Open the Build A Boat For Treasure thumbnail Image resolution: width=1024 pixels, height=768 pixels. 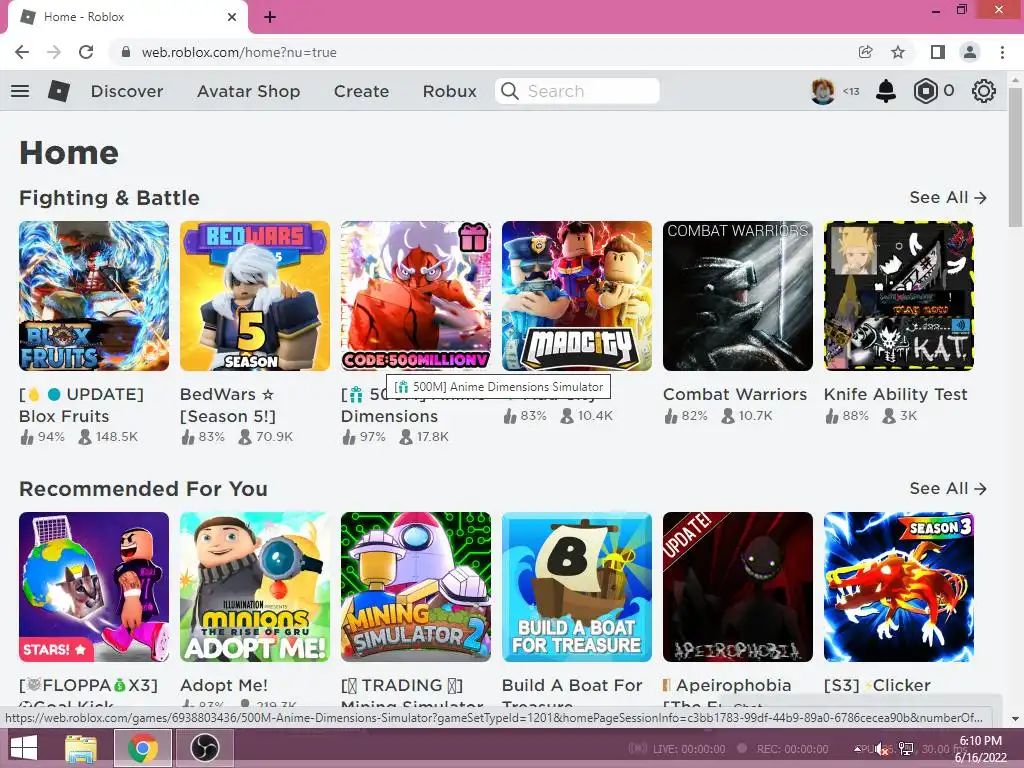pyautogui.click(x=577, y=587)
